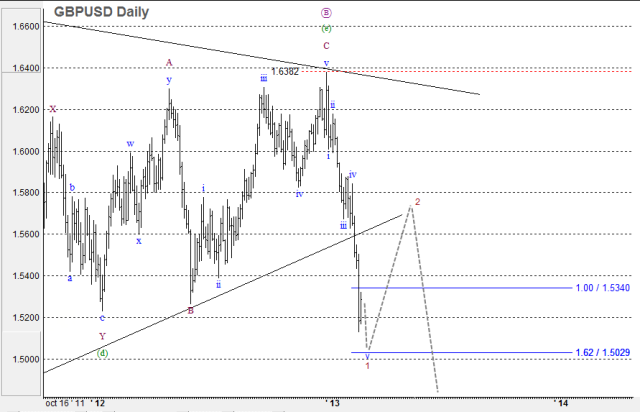
Task: Select the green (e) wave label
Action: (326, 27)
